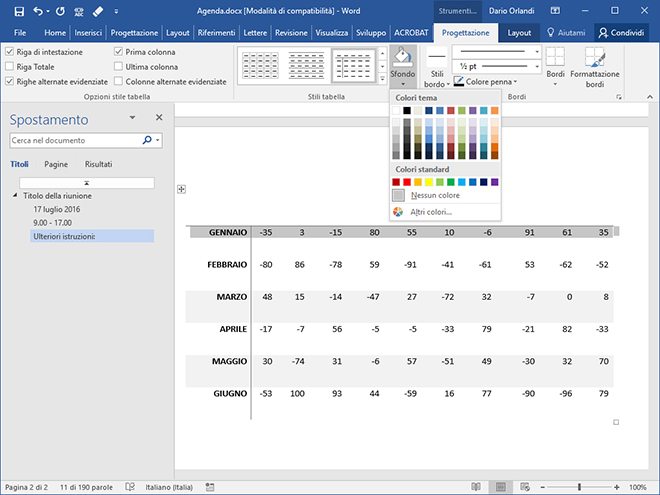The image size is (660, 495).
Task: Switch to Read Mode view in status bar
Action: pyautogui.click(x=474, y=487)
